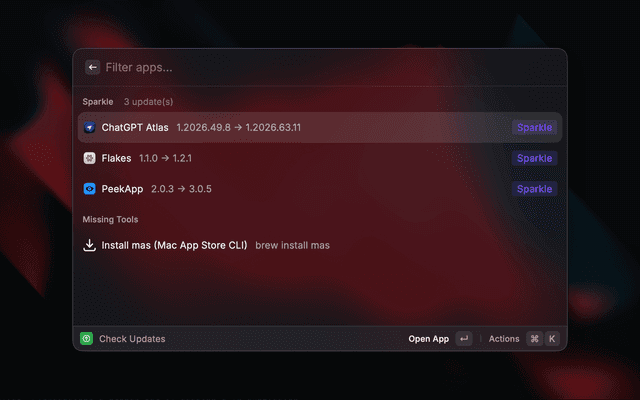The width and height of the screenshot is (640, 400).
Task: Click version text 1.1.0 → 1.2.1
Action: 165,158
